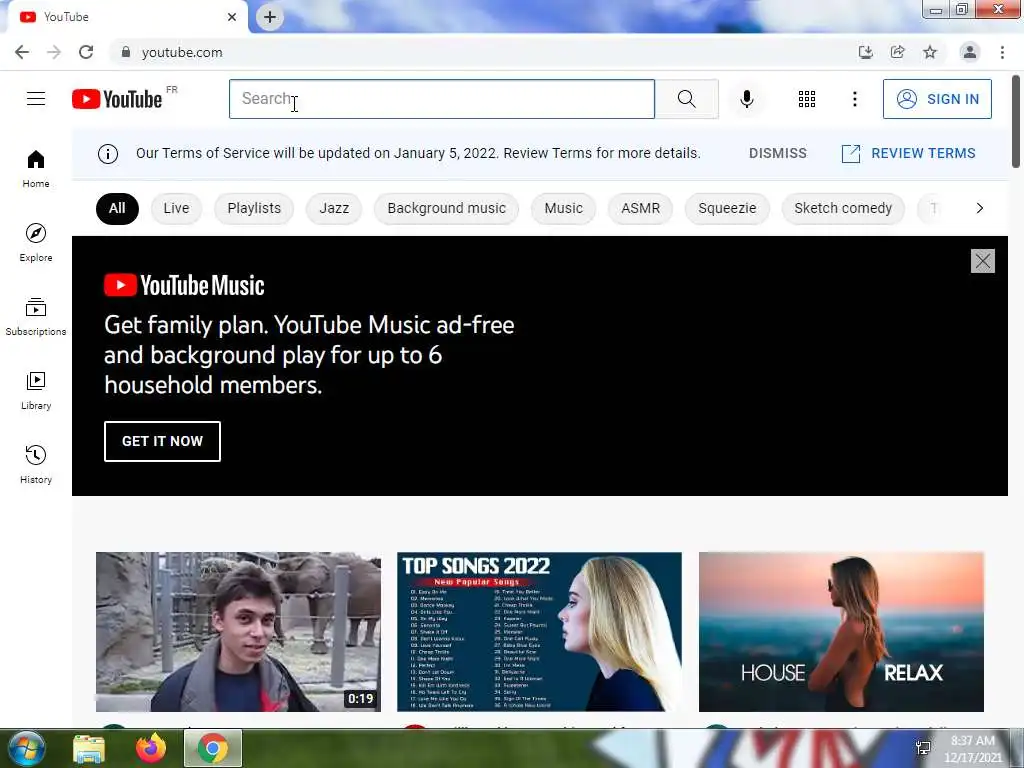This screenshot has width=1024, height=768.
Task: Select the Jazz filter chip
Action: point(334,208)
